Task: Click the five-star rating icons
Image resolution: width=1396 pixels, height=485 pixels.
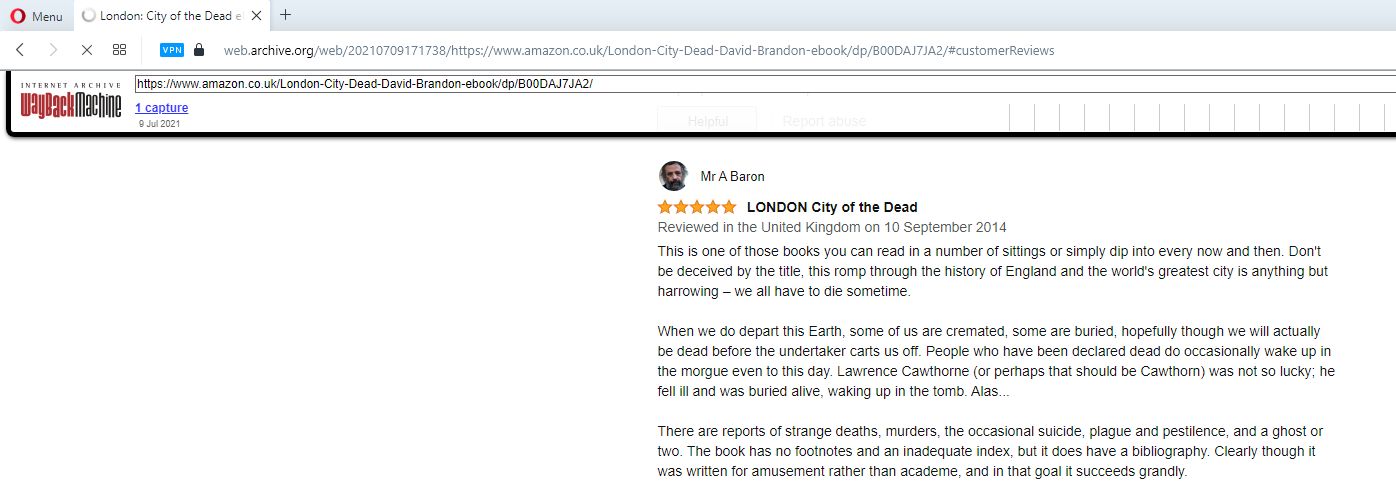Action: 697,207
